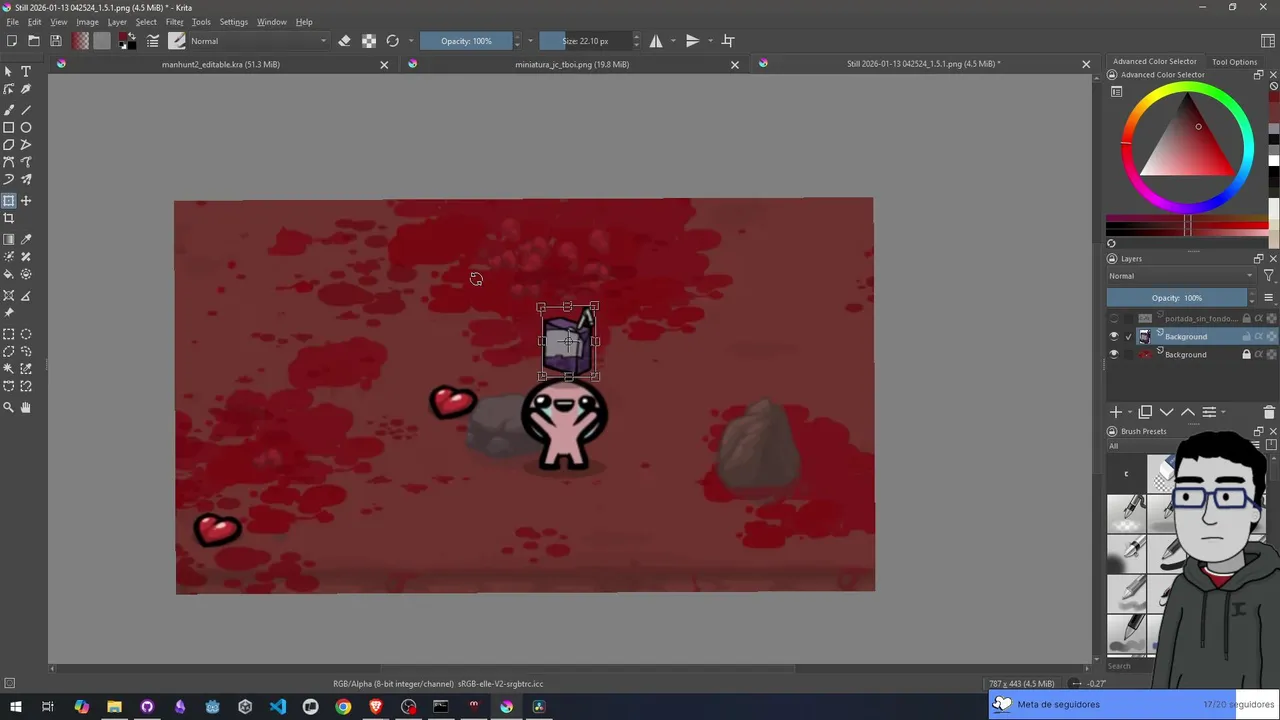
Task: Click the reload original preset icon
Action: click(x=392, y=41)
